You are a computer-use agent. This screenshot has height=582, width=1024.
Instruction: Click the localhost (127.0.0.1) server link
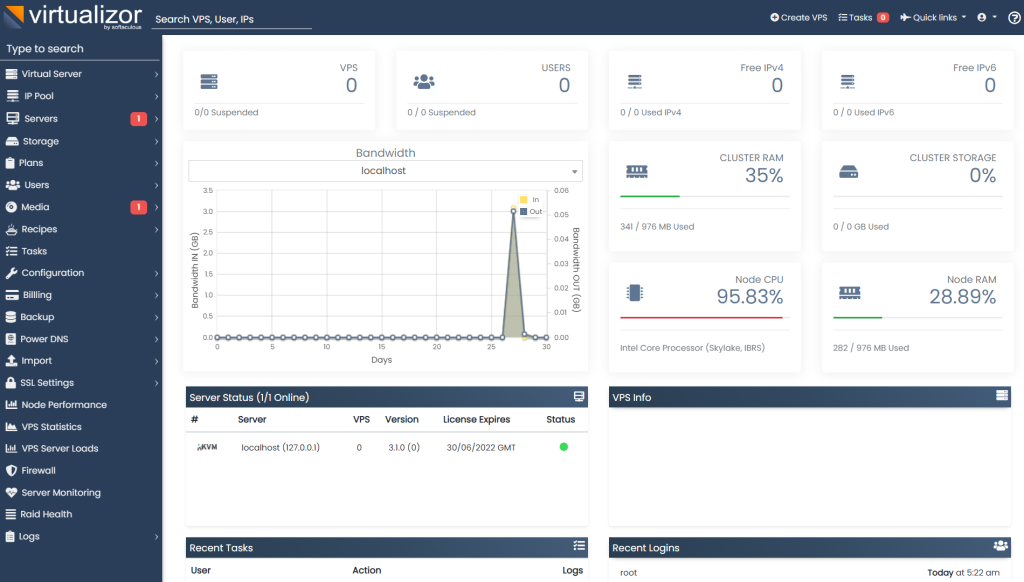click(x=283, y=447)
